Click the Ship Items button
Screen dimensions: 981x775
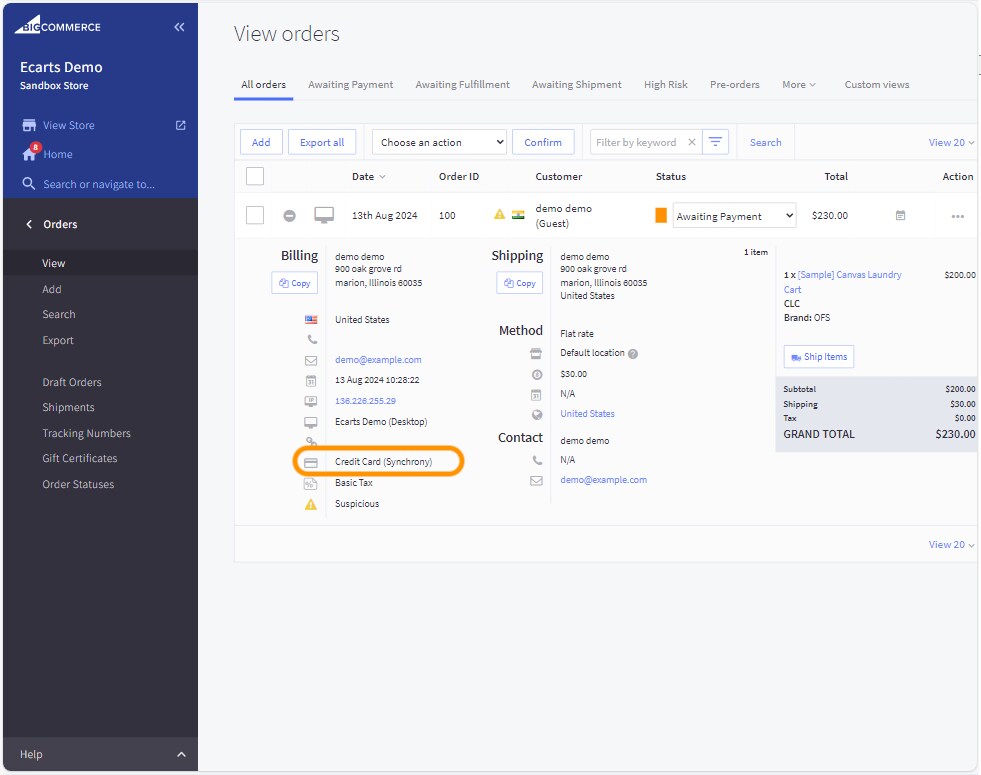pos(818,357)
